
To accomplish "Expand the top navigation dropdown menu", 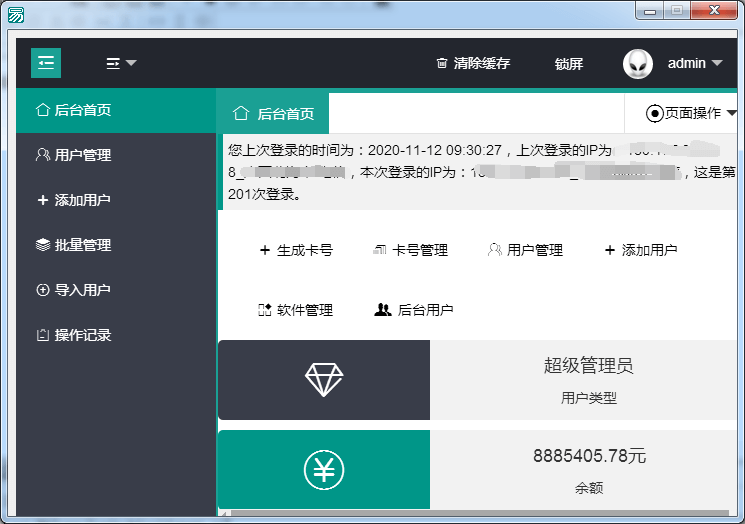I will [x=121, y=63].
